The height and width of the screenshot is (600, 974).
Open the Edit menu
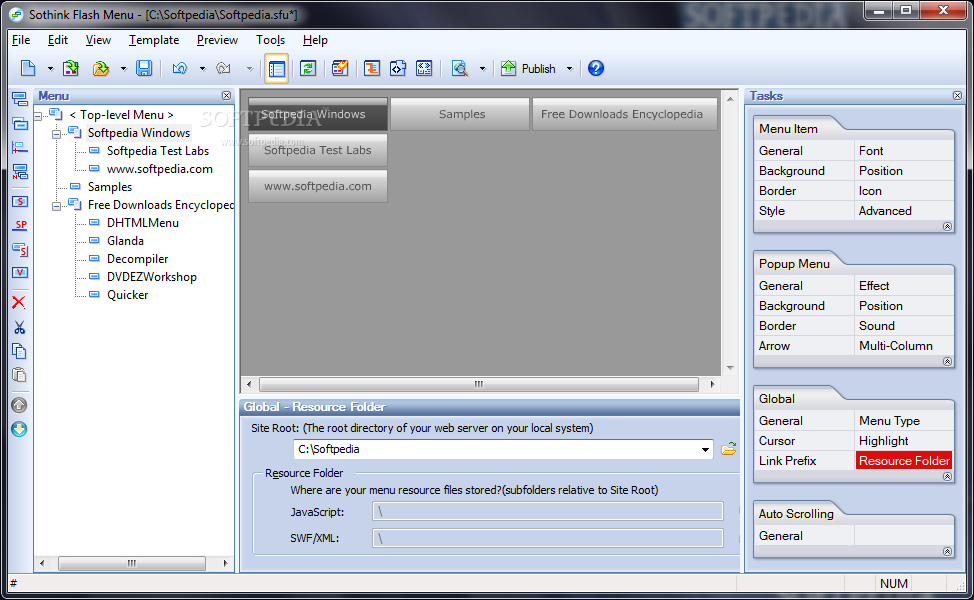[x=58, y=40]
